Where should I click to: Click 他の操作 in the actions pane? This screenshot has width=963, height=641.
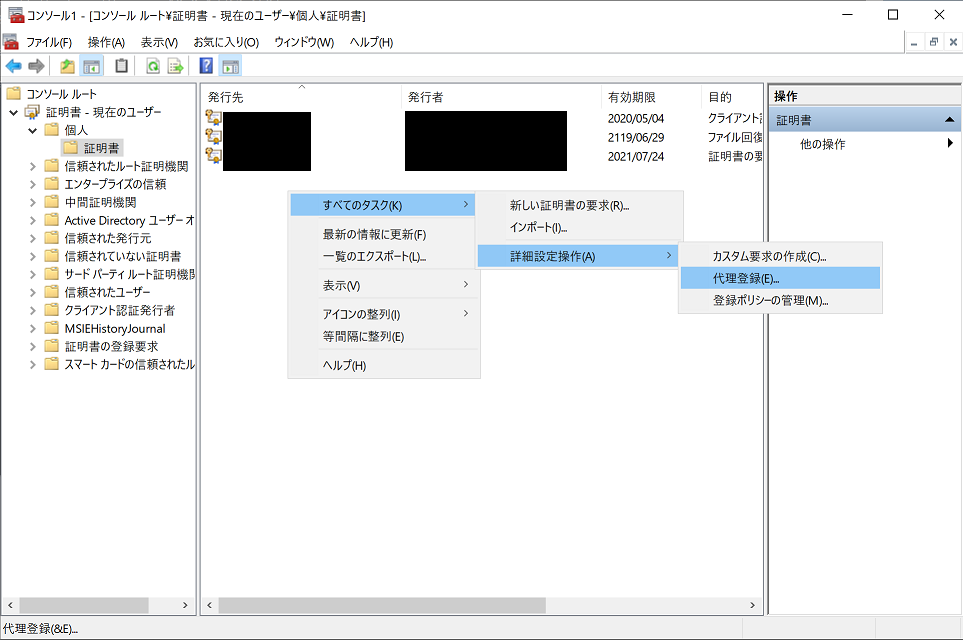822,144
